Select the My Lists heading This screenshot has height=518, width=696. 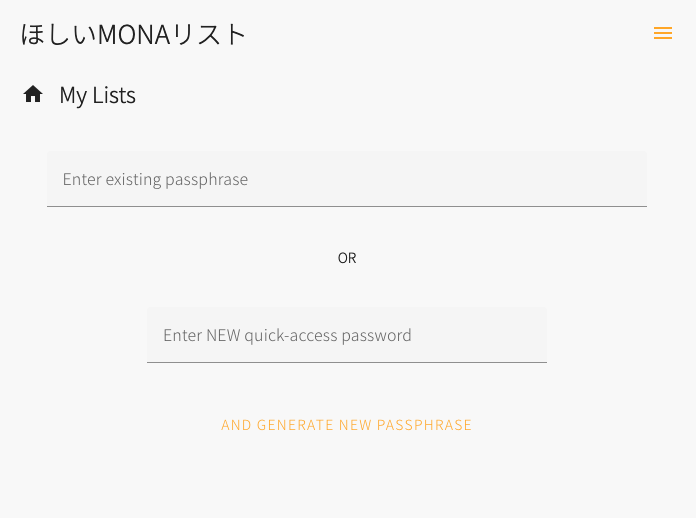coord(98,95)
